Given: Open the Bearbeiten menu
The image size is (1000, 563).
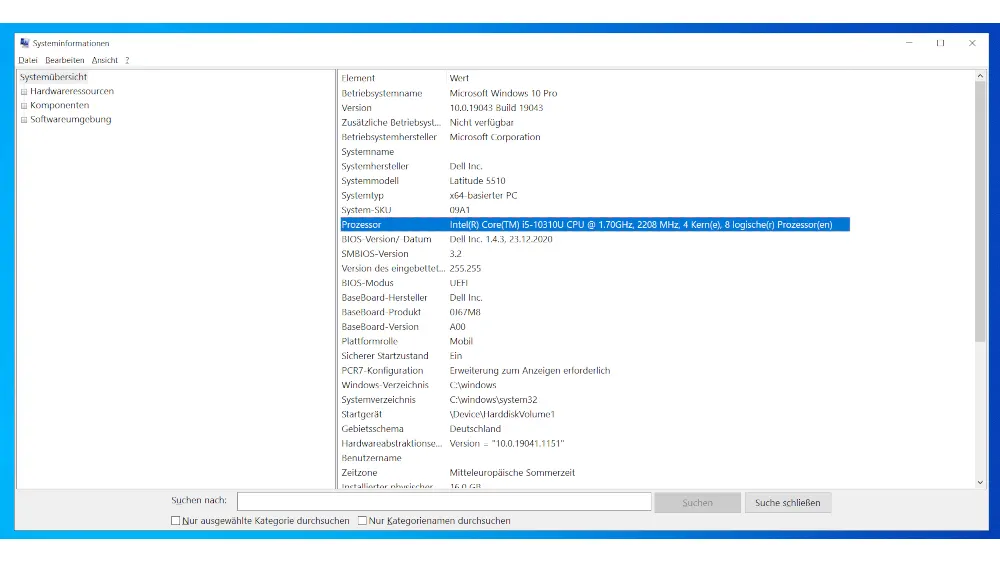Looking at the screenshot, I should click(x=64, y=60).
